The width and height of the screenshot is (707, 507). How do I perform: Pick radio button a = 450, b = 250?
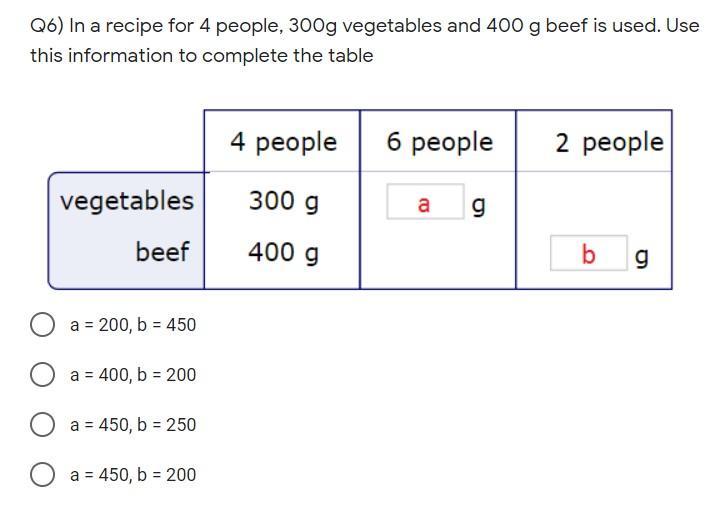(42, 424)
